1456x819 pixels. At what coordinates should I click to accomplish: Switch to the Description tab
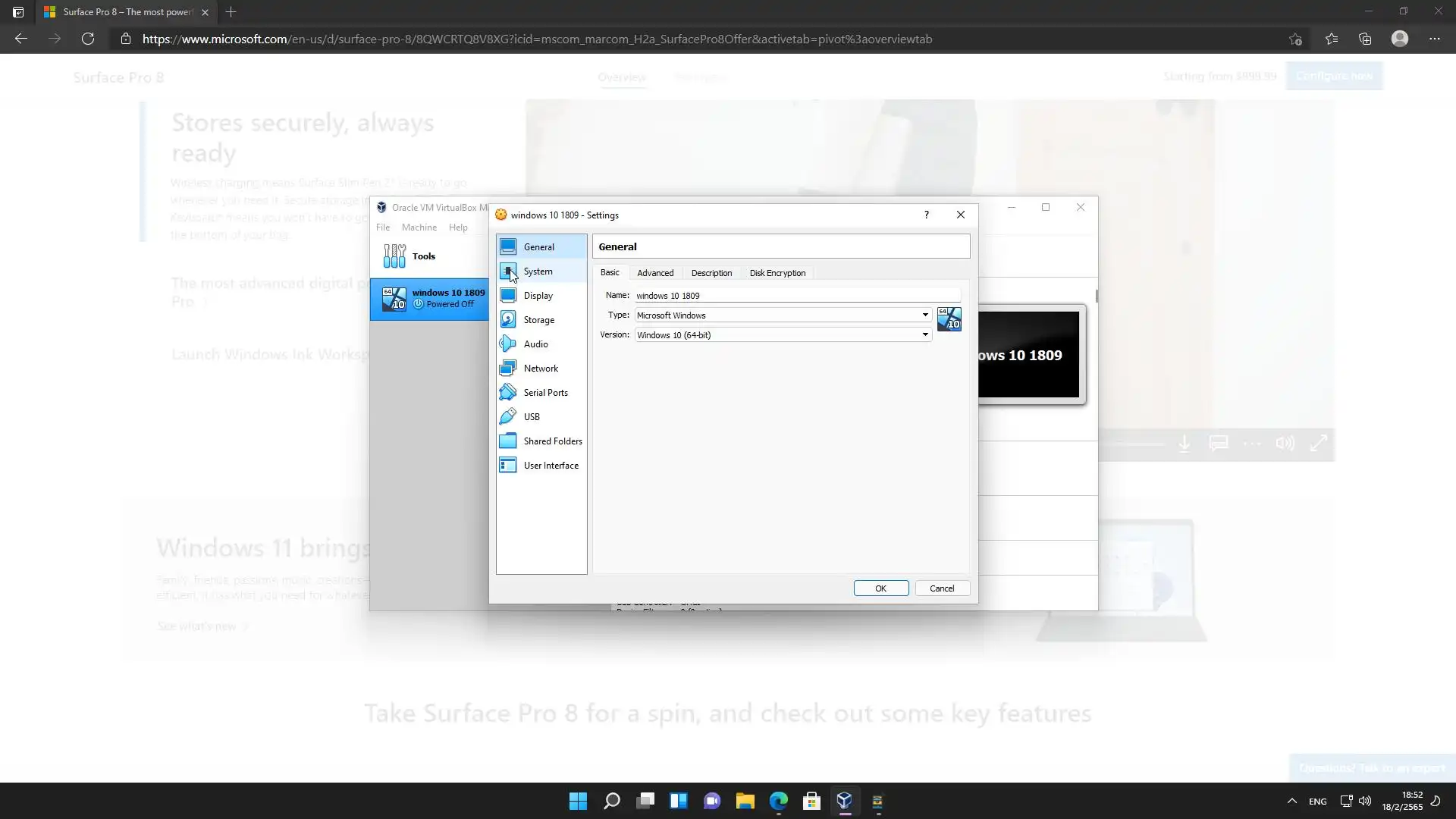coord(711,273)
